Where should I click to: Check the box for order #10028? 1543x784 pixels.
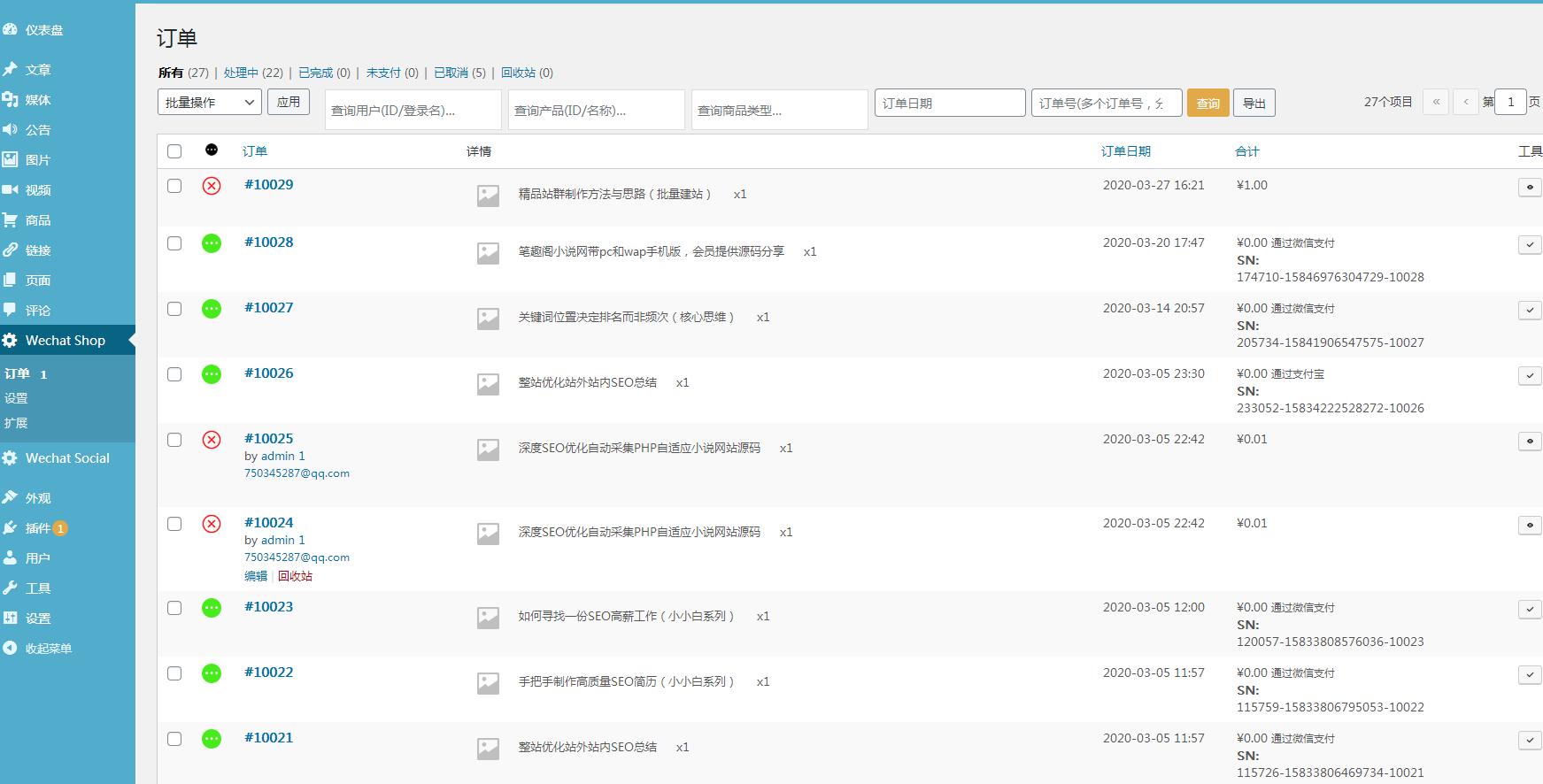coord(174,243)
